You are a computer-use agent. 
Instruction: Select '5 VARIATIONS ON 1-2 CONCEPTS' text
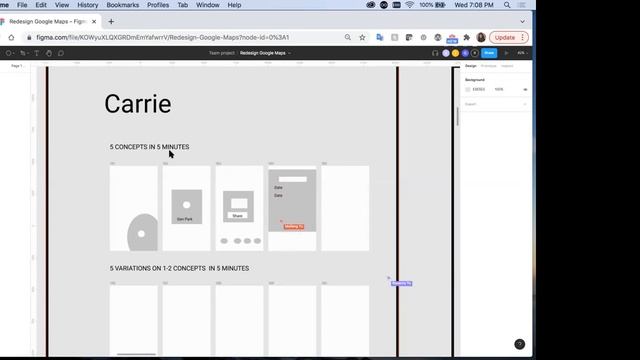[158, 268]
